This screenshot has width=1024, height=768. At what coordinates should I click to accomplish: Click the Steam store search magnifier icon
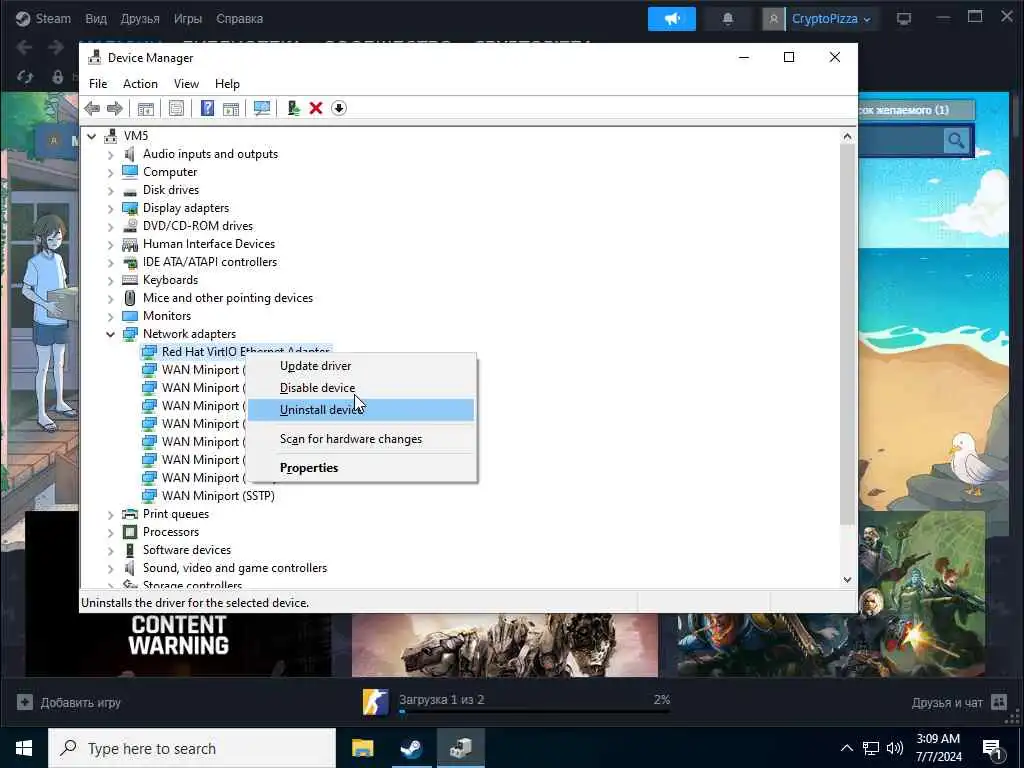click(956, 140)
